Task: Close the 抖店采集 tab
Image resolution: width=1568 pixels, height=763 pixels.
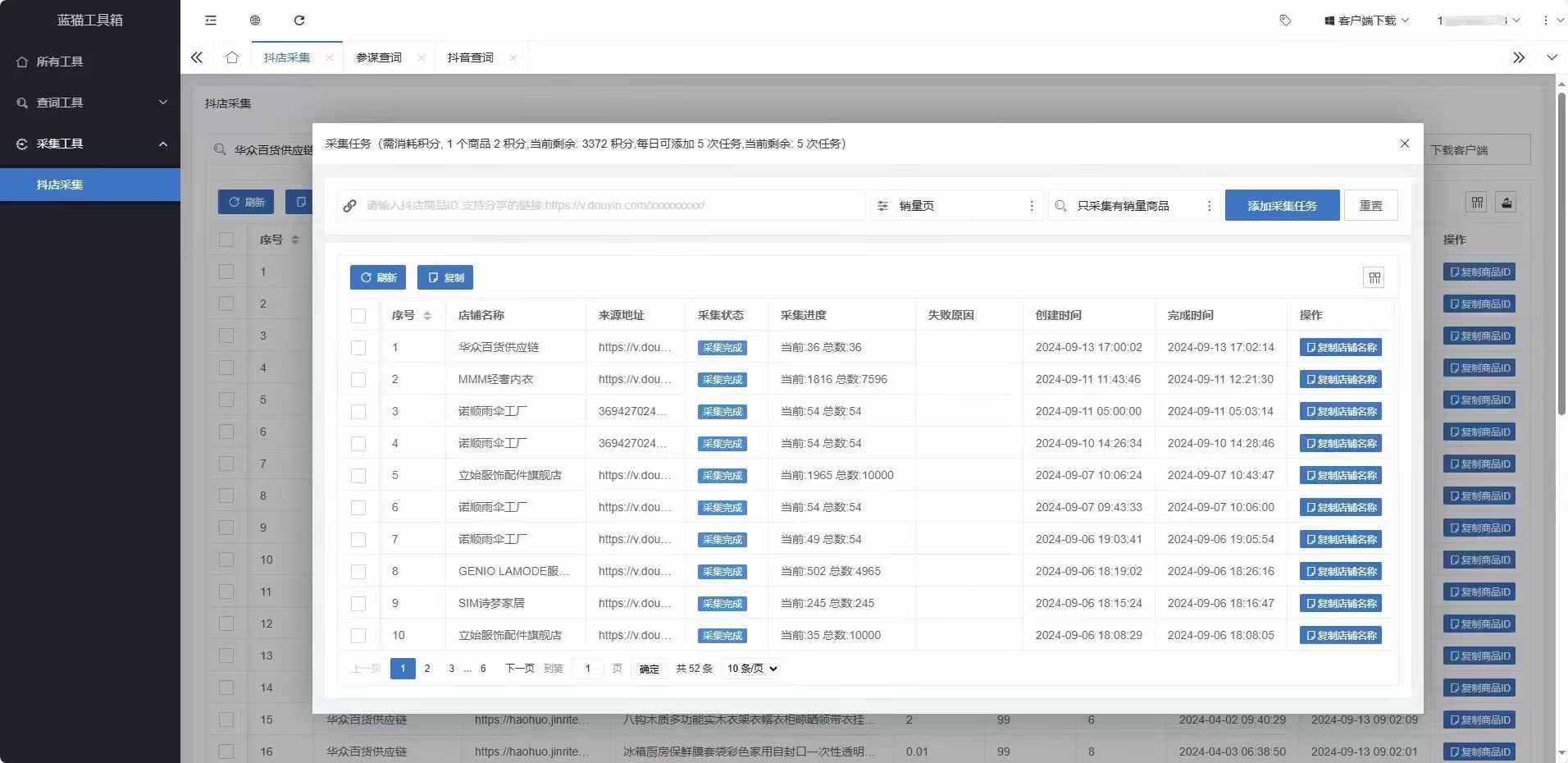Action: pos(329,57)
